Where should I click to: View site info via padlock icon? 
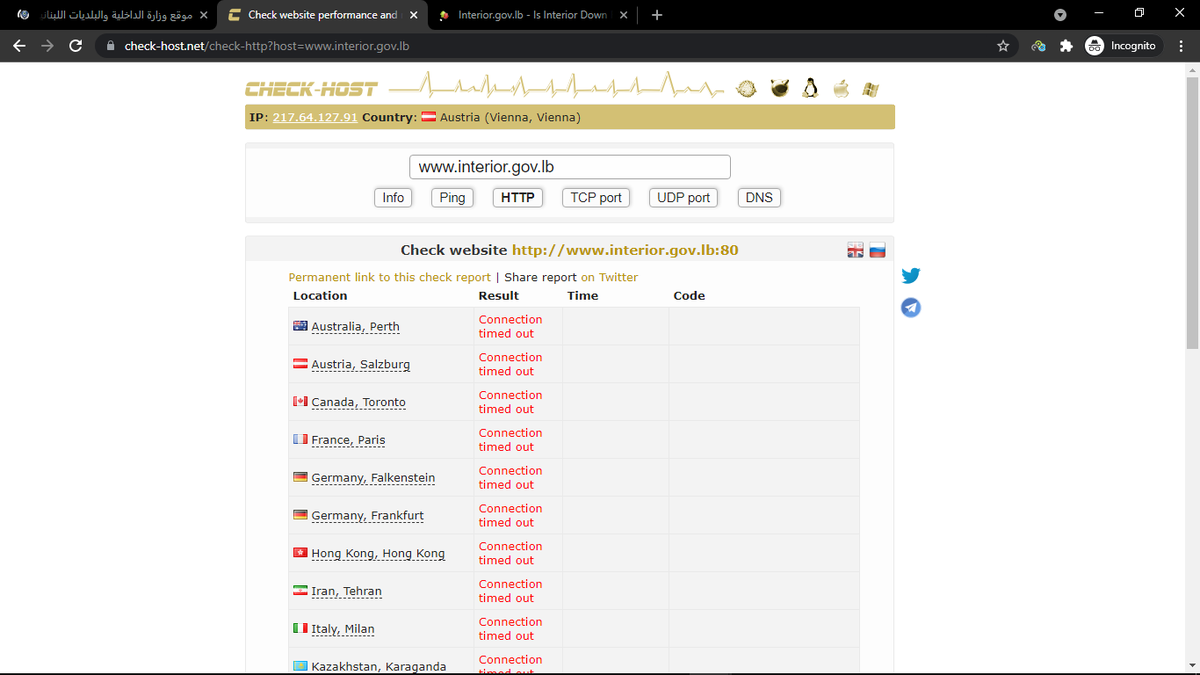[x=110, y=46]
